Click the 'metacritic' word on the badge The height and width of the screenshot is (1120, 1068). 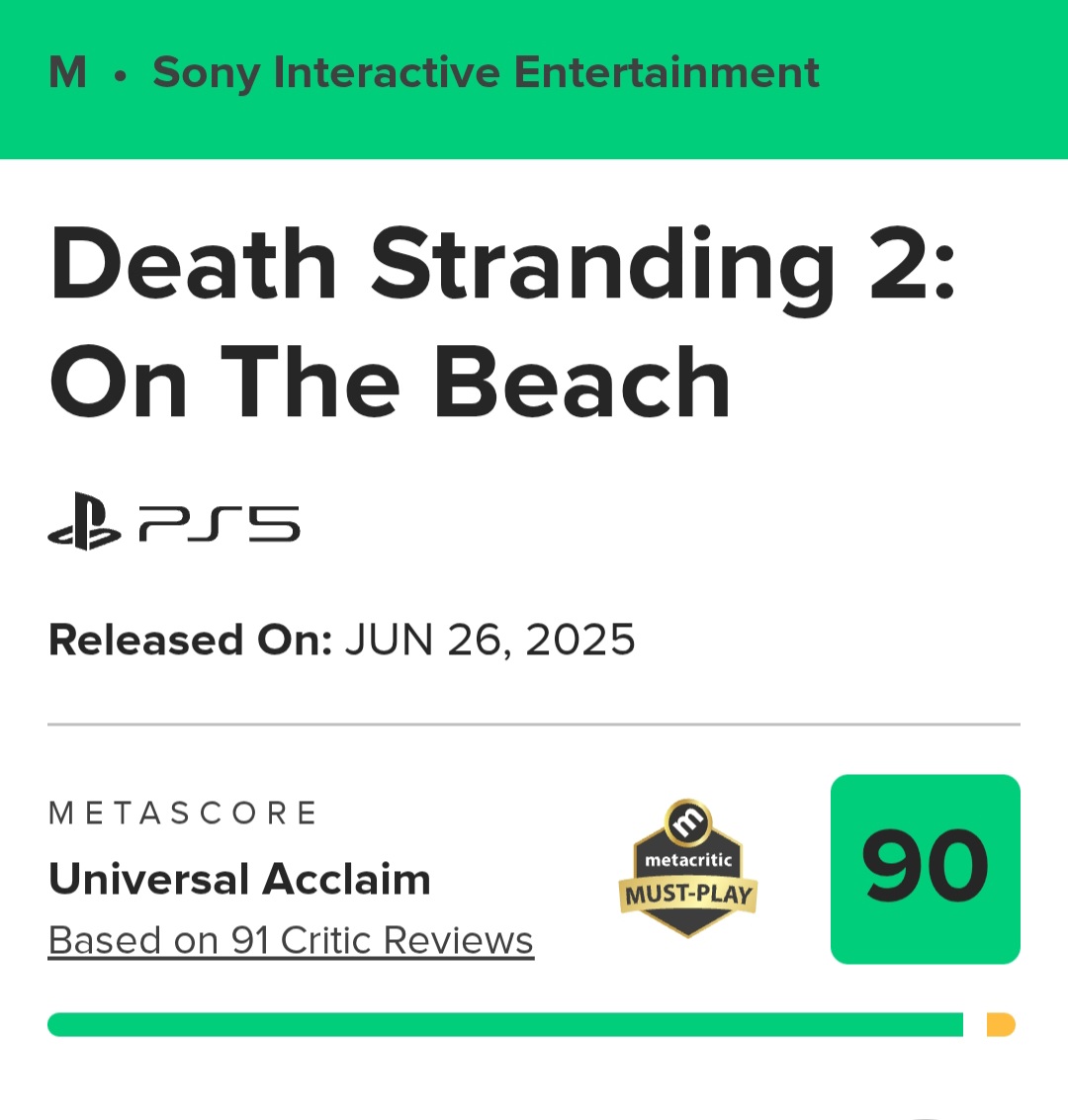pos(688,860)
